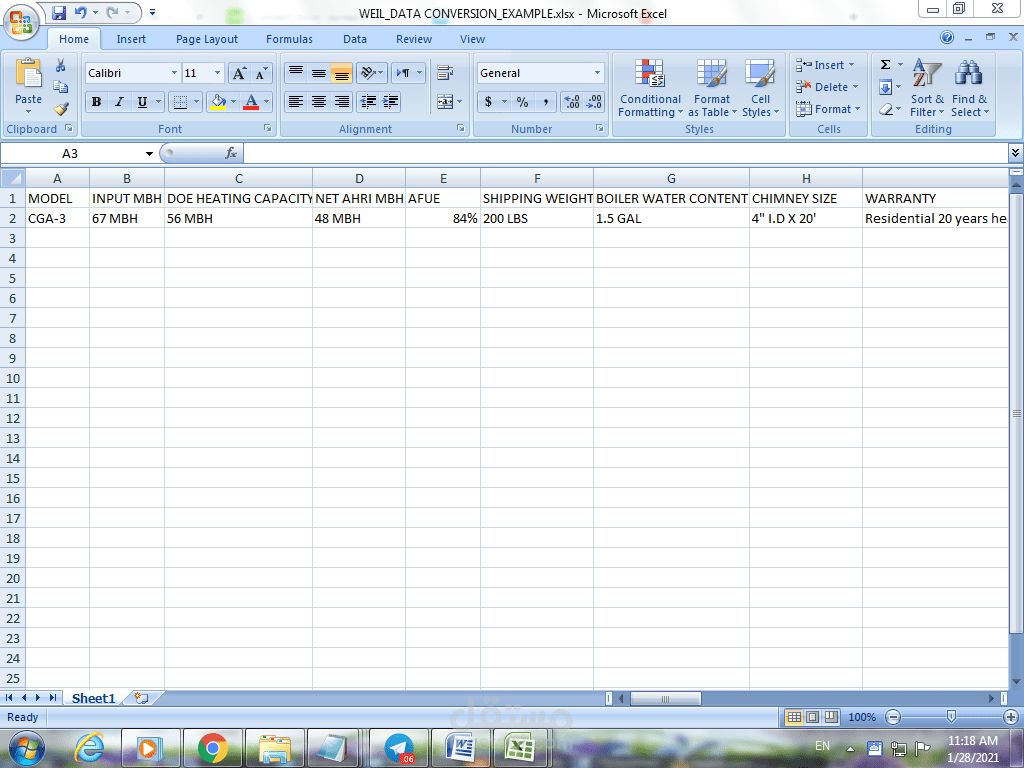Cut selection with the scissors icon
Screen dimensions: 1024x768
(x=61, y=65)
